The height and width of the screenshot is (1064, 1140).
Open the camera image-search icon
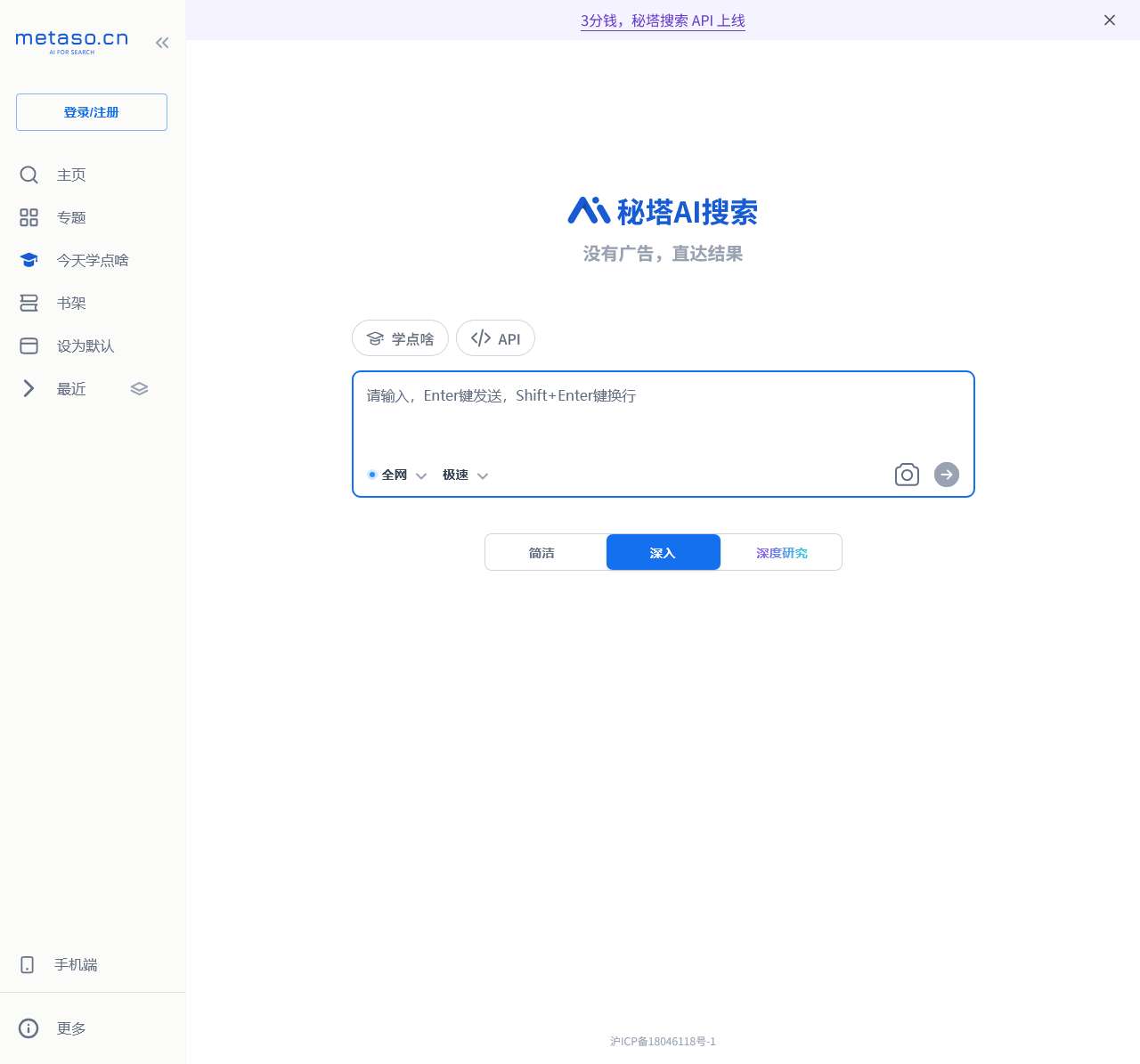[907, 475]
